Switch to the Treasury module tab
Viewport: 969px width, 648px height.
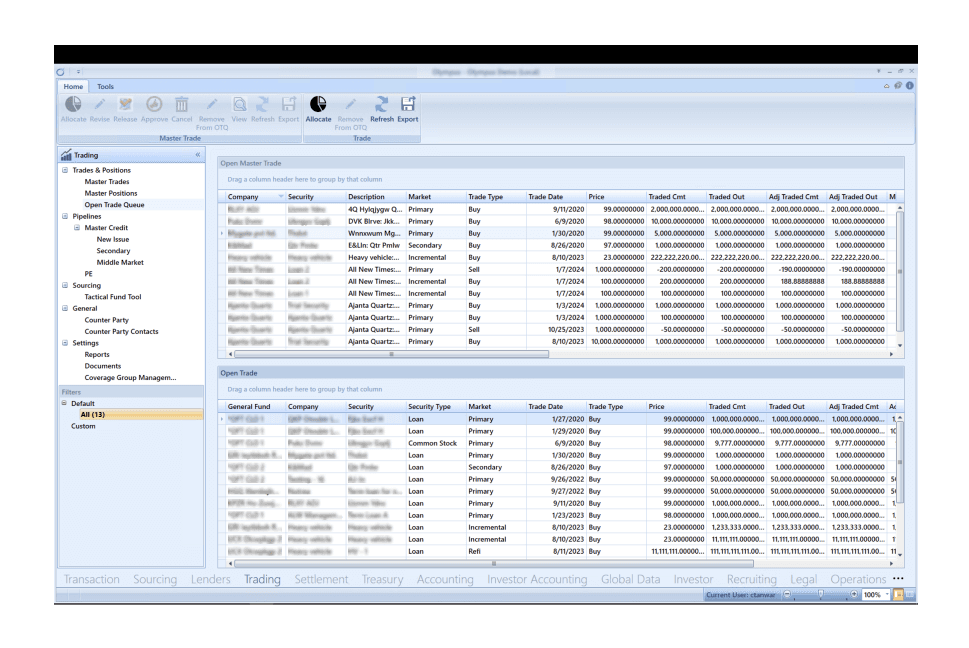tap(382, 579)
